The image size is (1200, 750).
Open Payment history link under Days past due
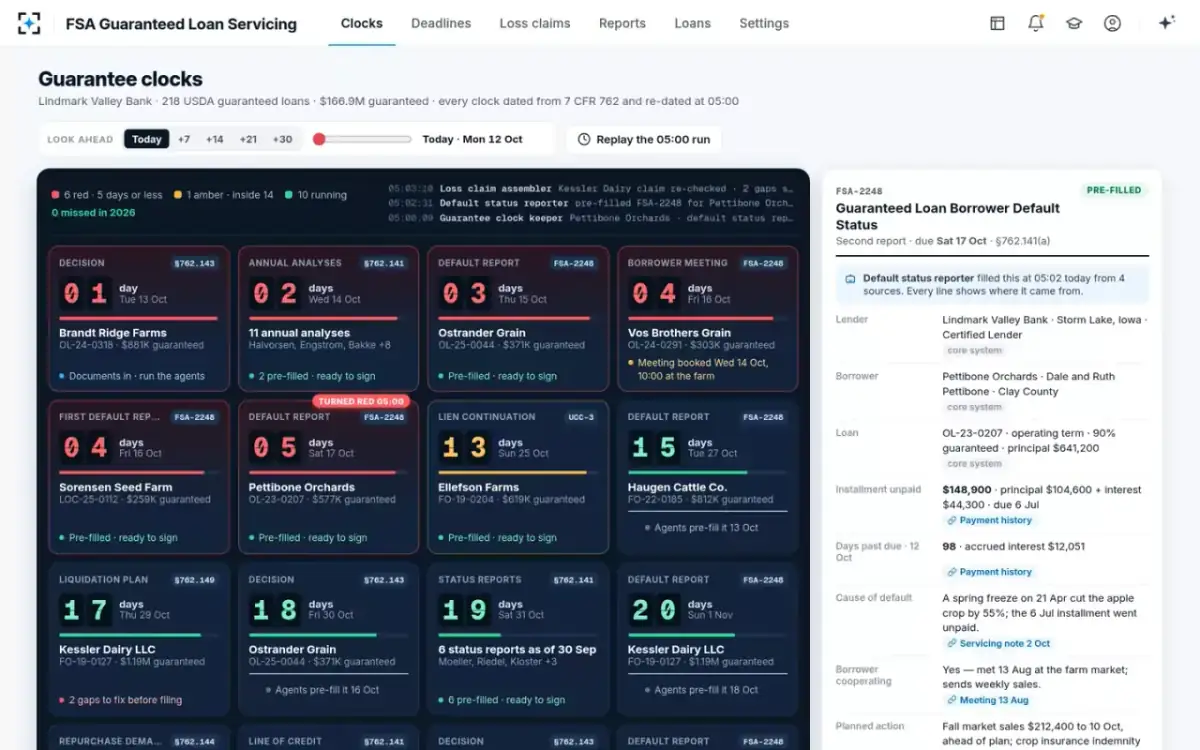pyautogui.click(x=989, y=572)
